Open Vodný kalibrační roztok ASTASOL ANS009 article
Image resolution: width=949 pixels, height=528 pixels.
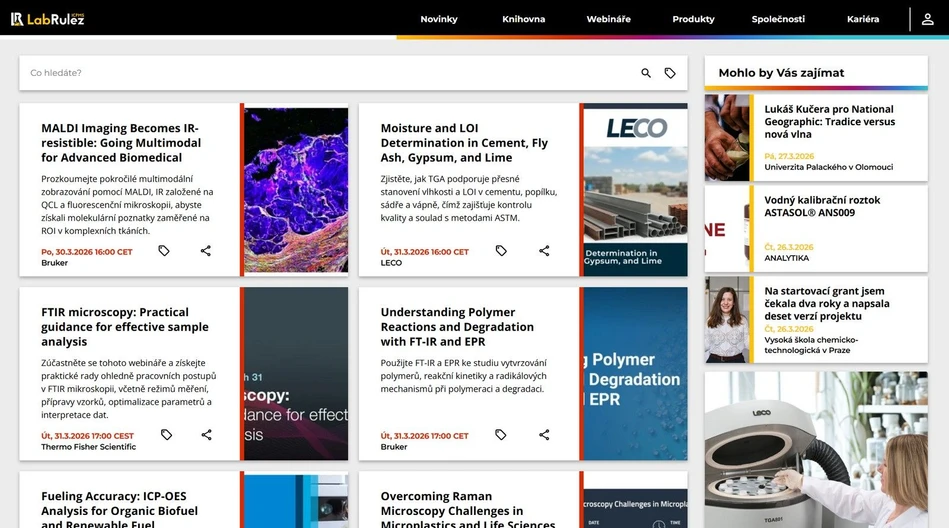[x=822, y=206]
